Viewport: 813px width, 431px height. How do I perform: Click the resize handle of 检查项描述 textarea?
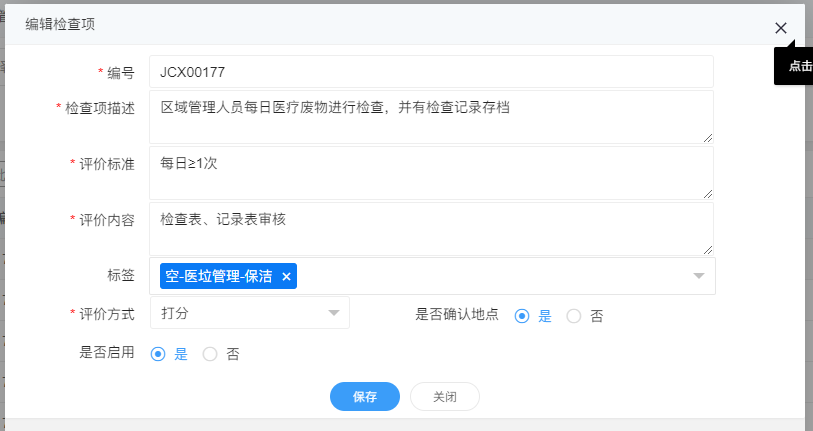708,137
